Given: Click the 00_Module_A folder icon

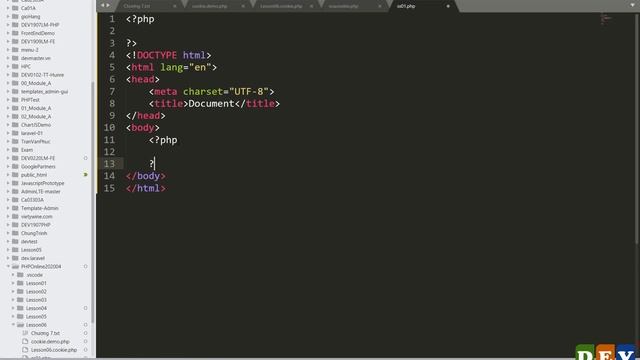Looking at the screenshot, I should 15,83.
